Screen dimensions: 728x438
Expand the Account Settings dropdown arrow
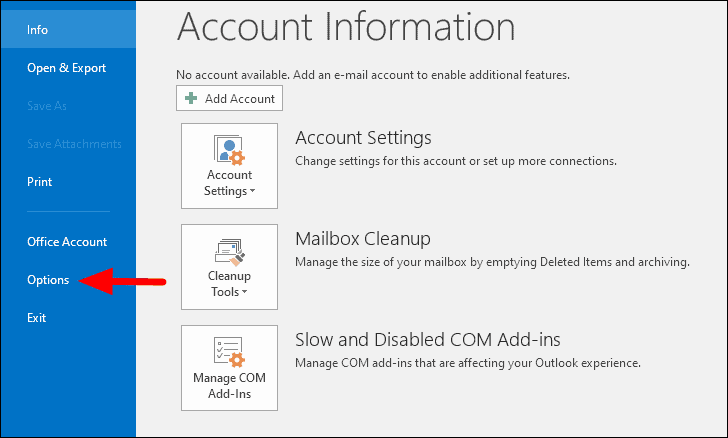pos(253,191)
